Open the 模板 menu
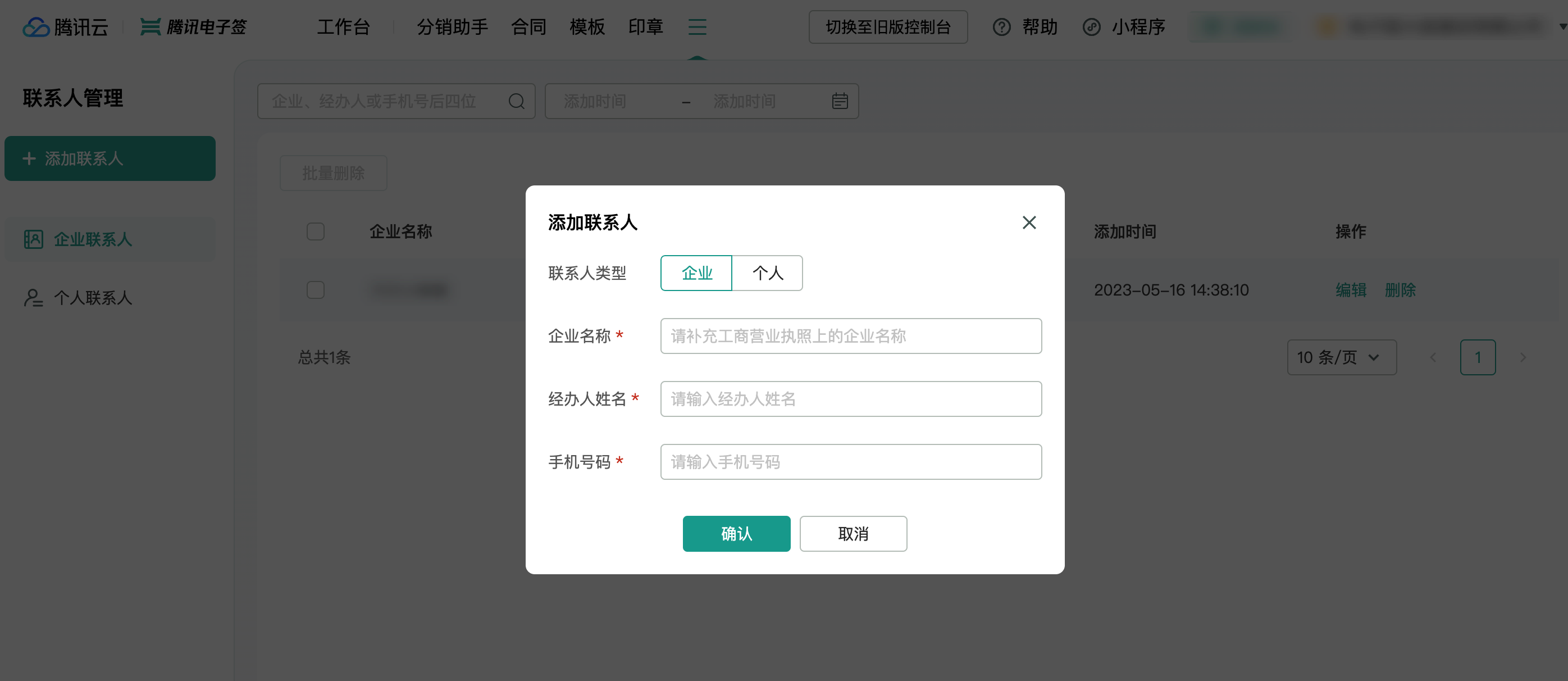Screen dimensions: 1568x681 (x=587, y=27)
